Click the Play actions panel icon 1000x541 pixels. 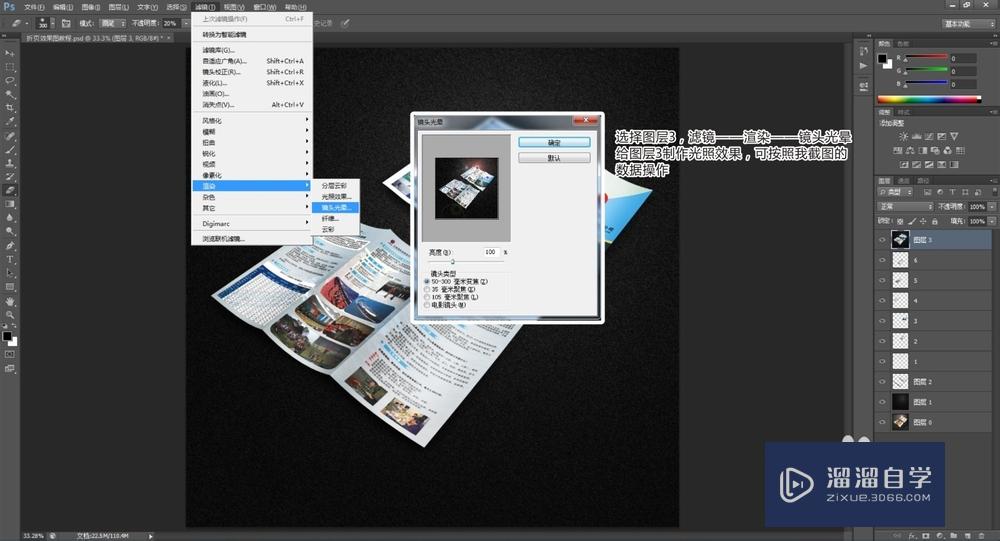[863, 66]
